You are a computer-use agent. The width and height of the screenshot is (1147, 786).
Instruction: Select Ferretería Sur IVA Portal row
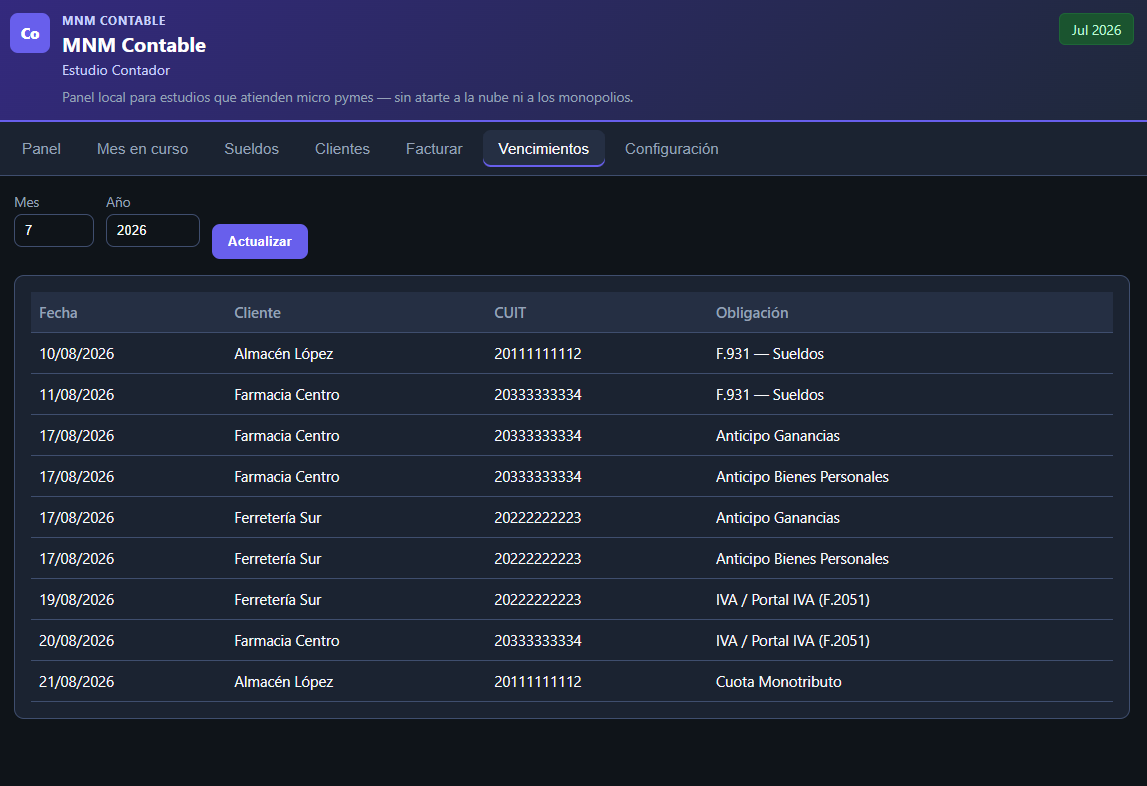(572, 599)
